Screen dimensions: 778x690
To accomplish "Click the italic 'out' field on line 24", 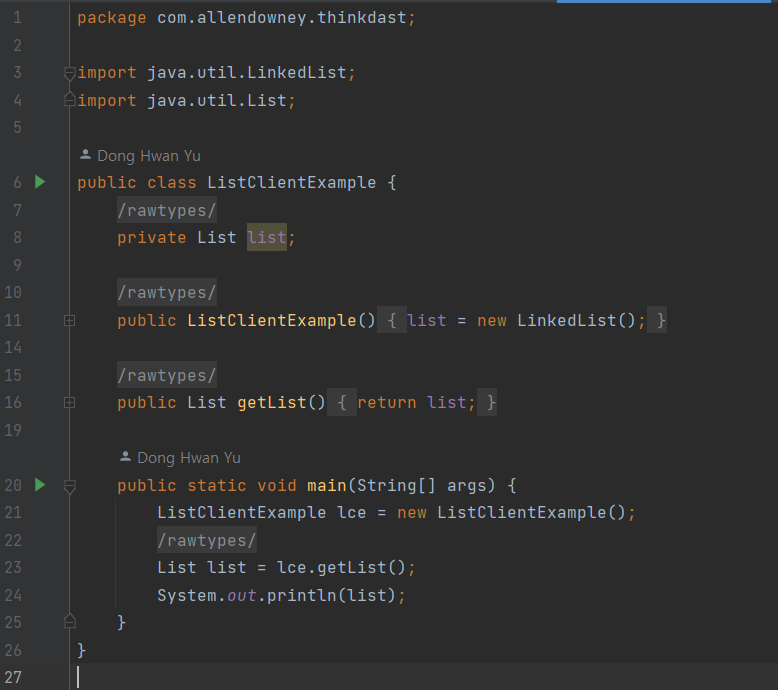I will point(242,595).
